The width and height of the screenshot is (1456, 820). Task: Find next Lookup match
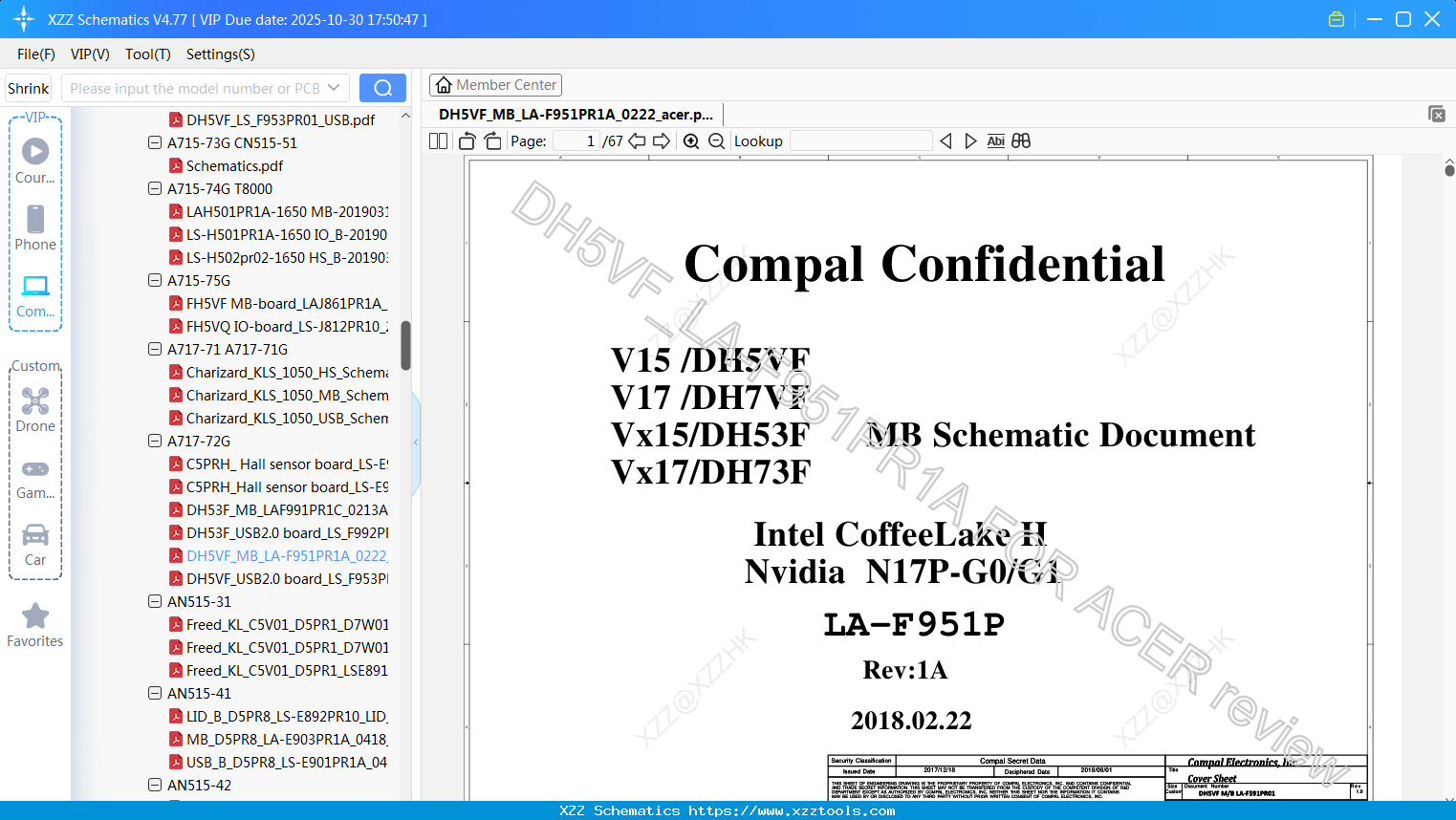click(x=970, y=140)
